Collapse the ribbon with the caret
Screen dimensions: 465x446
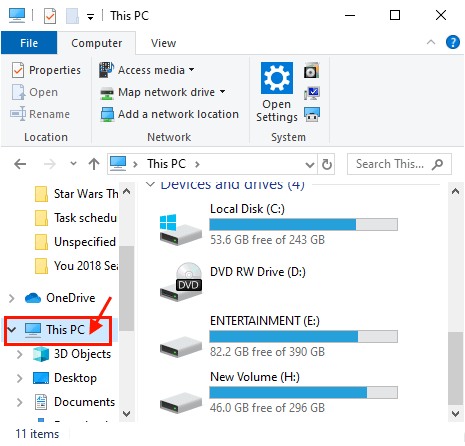[431, 42]
